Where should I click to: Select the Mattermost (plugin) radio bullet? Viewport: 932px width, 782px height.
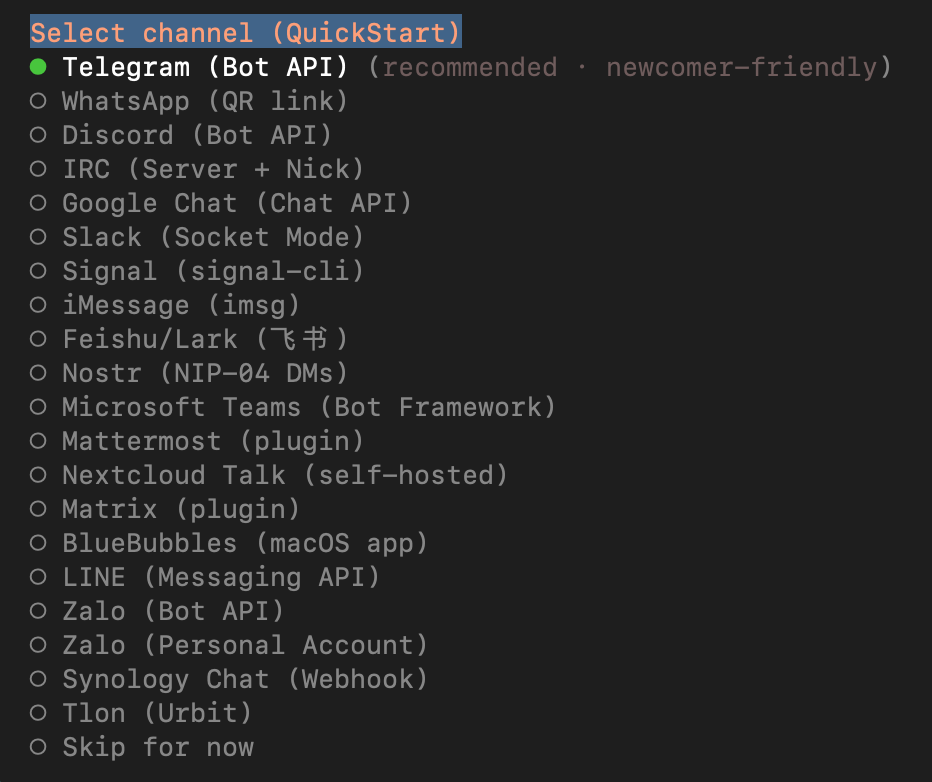coord(39,441)
